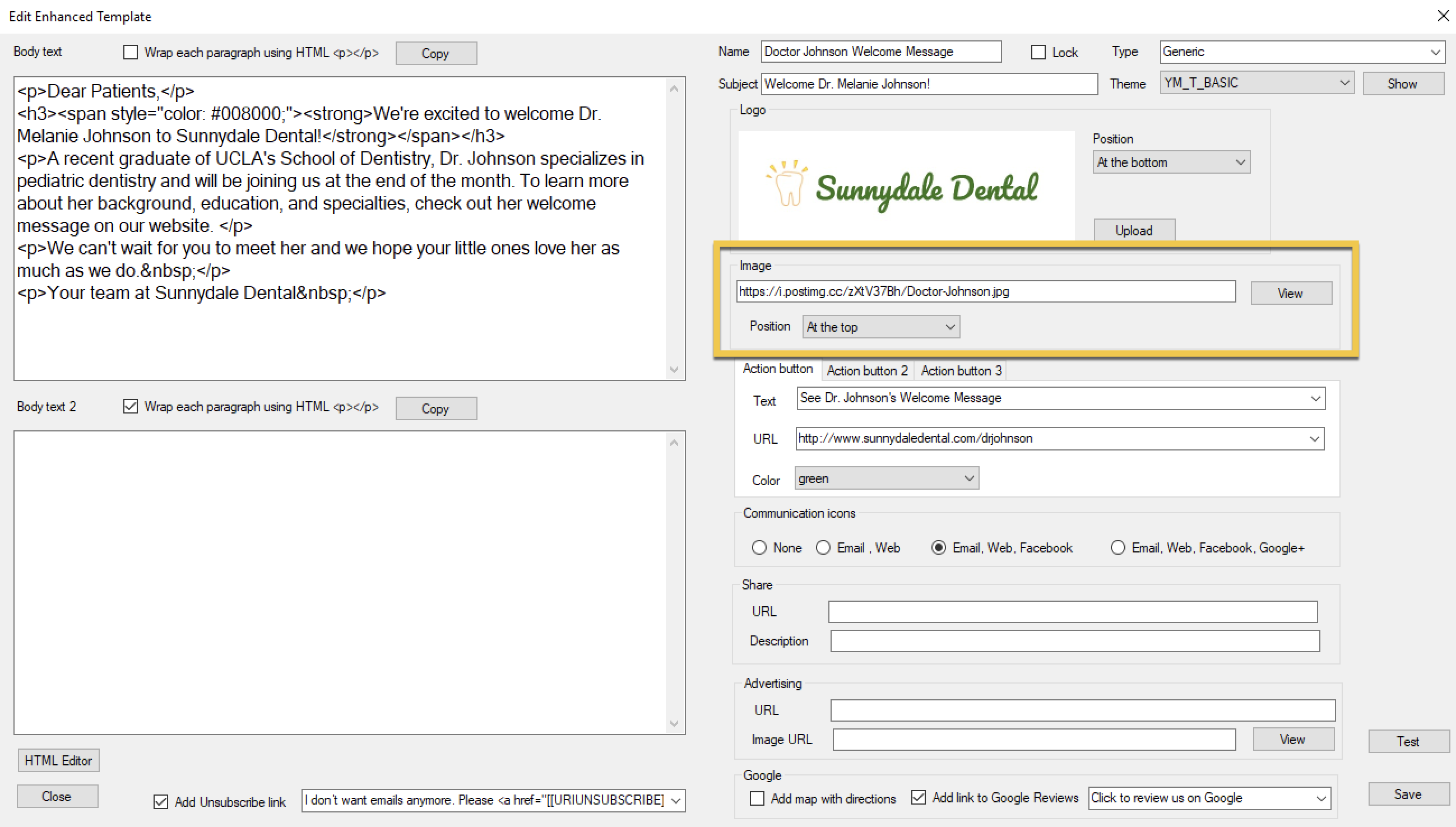
Task: Enable Add map with directions
Action: (757, 798)
